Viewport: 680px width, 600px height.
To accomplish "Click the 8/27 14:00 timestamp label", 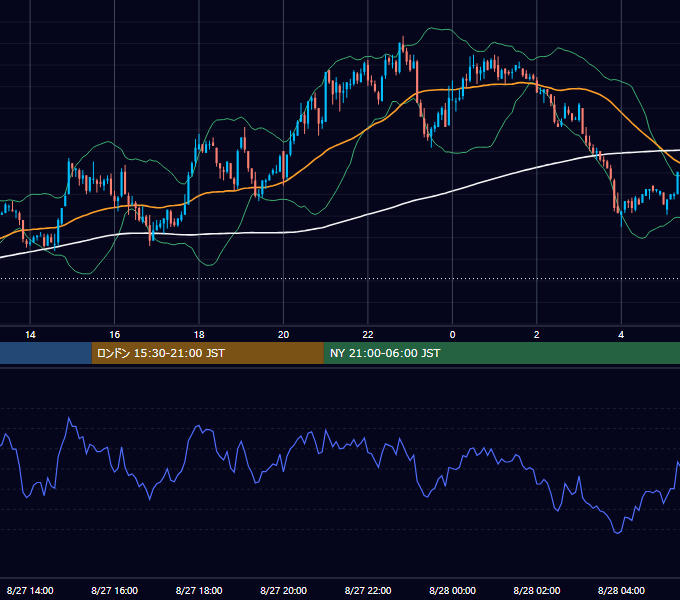I will 30,590.
